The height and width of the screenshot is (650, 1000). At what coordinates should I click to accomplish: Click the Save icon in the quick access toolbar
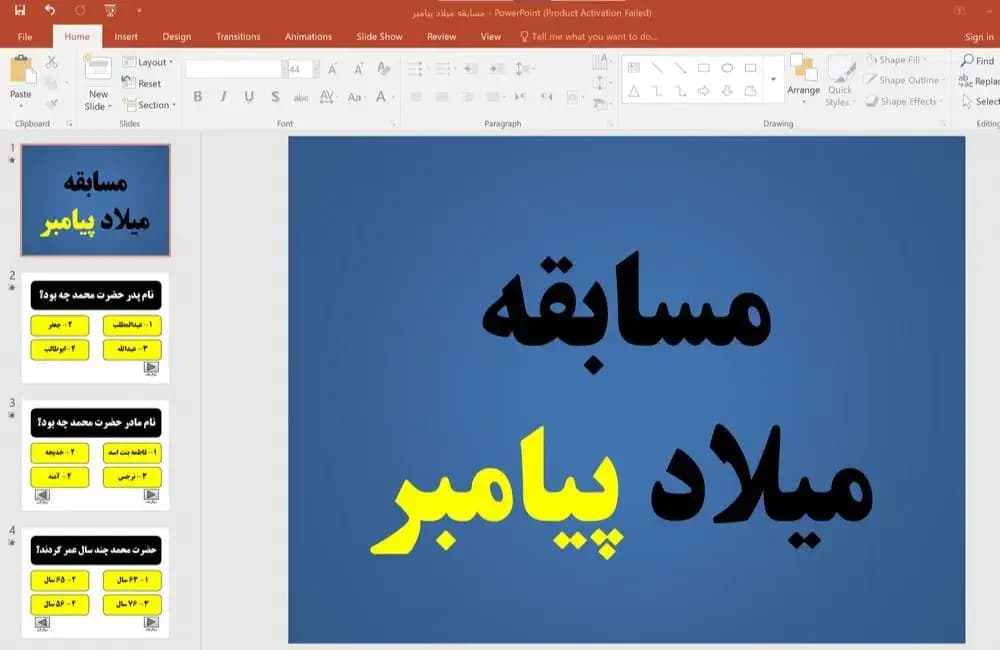click(x=20, y=10)
